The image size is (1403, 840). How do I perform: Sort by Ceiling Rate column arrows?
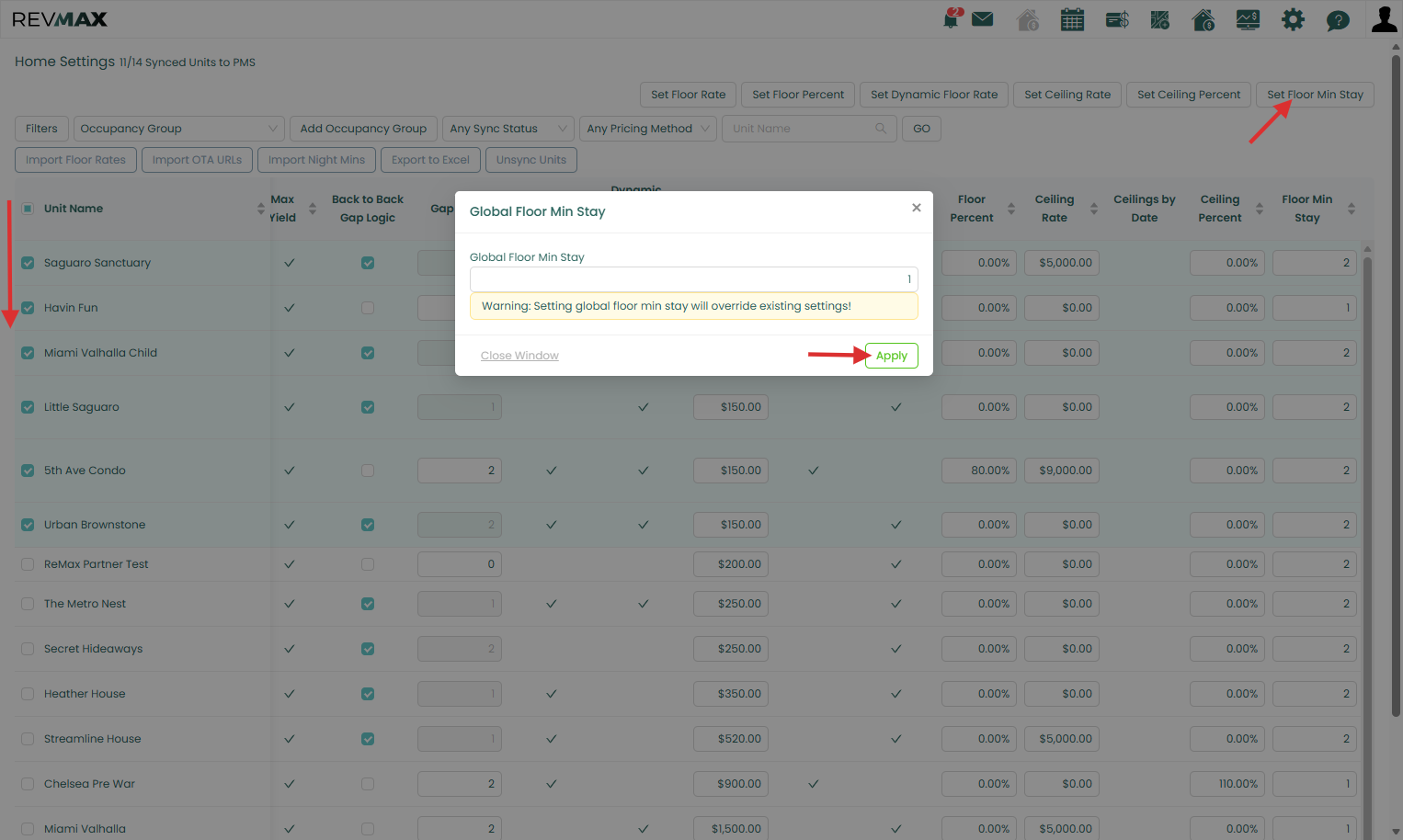[x=1093, y=209]
